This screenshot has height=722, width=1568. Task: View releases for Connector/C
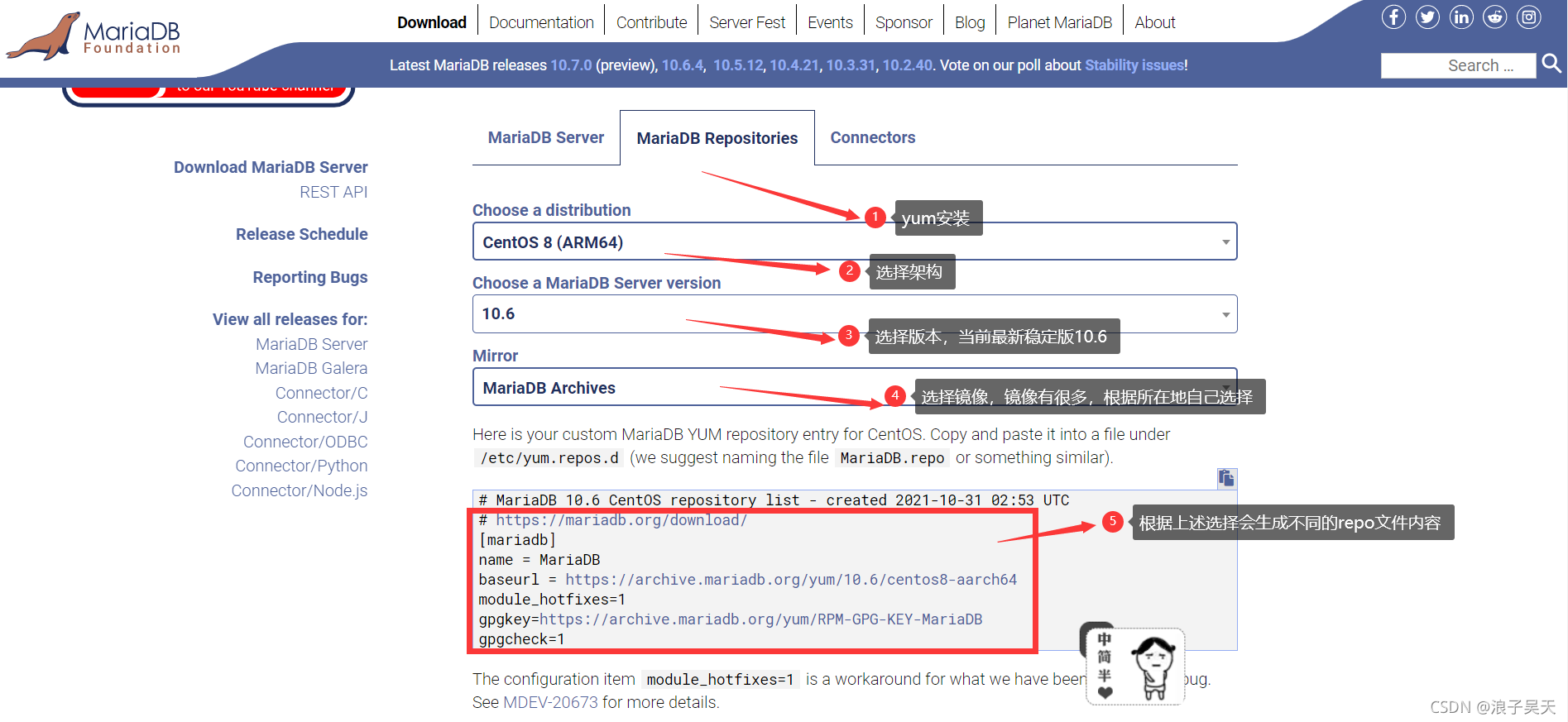pyautogui.click(x=322, y=393)
